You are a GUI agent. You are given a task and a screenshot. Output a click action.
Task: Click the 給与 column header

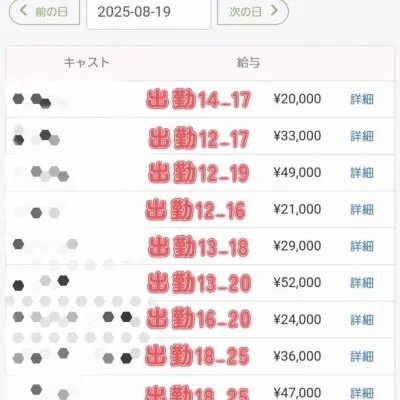pos(248,62)
